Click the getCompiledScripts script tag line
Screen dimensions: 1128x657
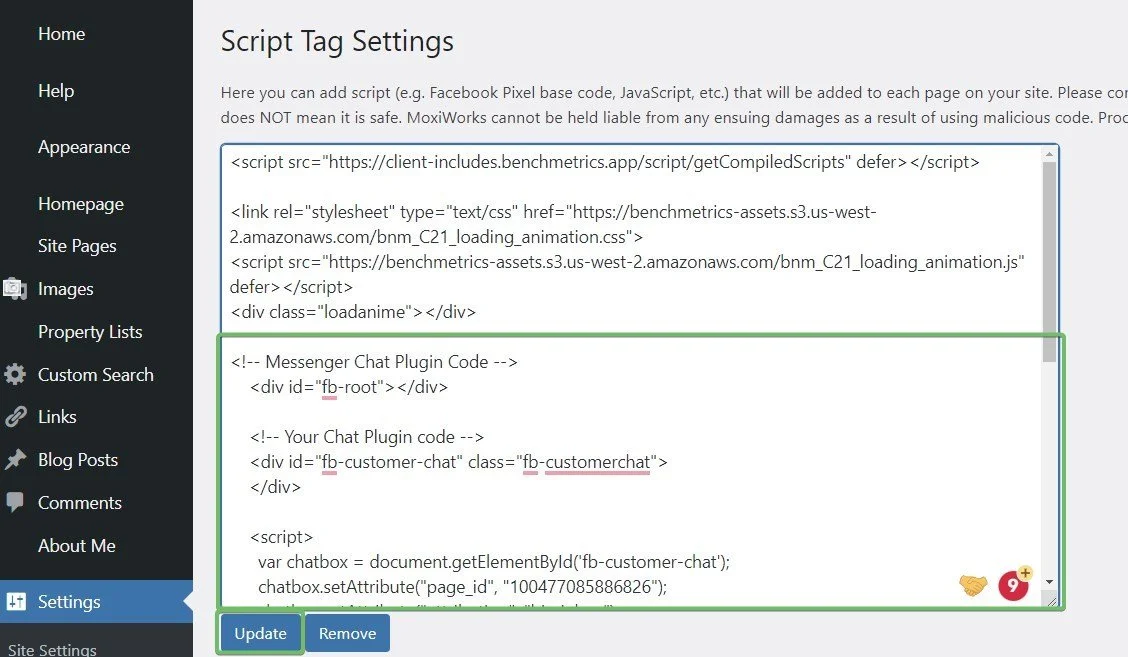(x=605, y=162)
